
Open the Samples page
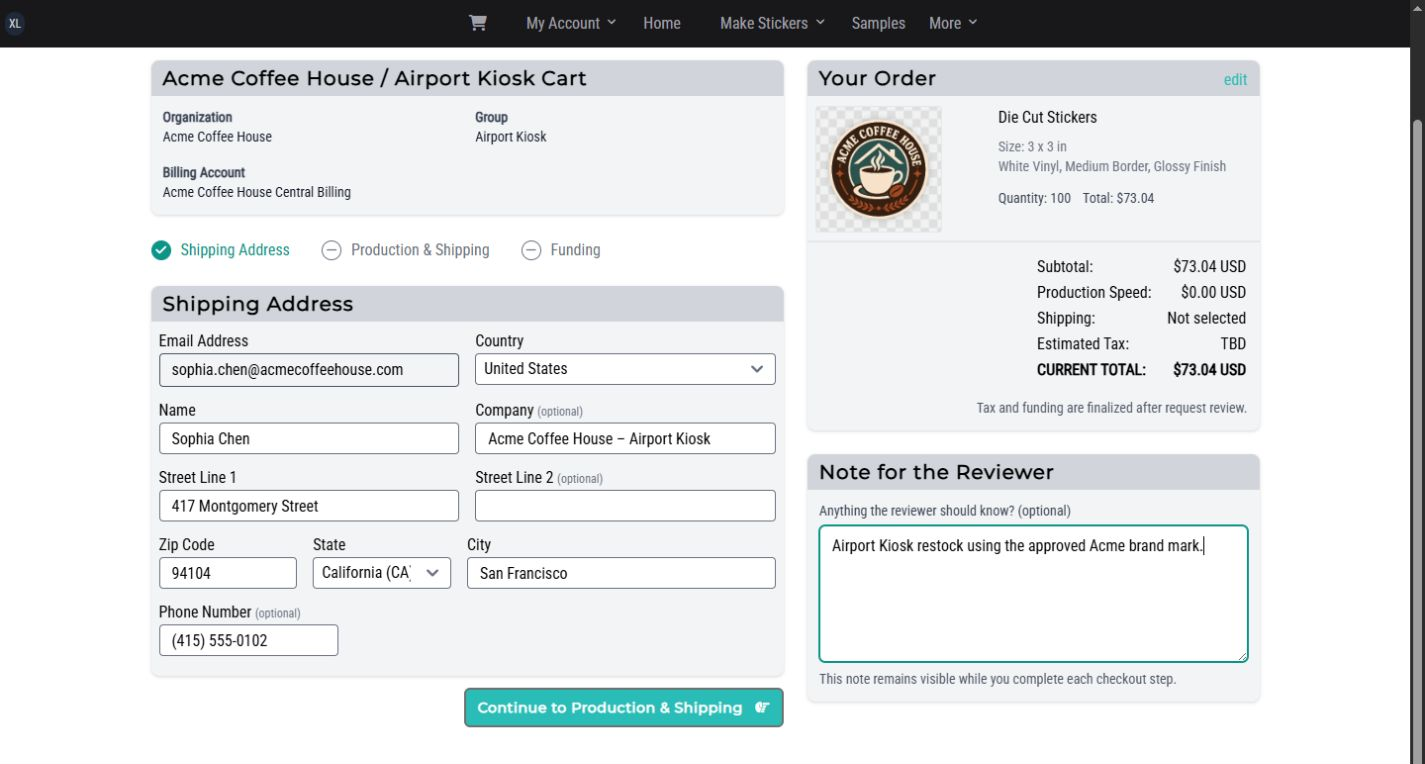878,23
